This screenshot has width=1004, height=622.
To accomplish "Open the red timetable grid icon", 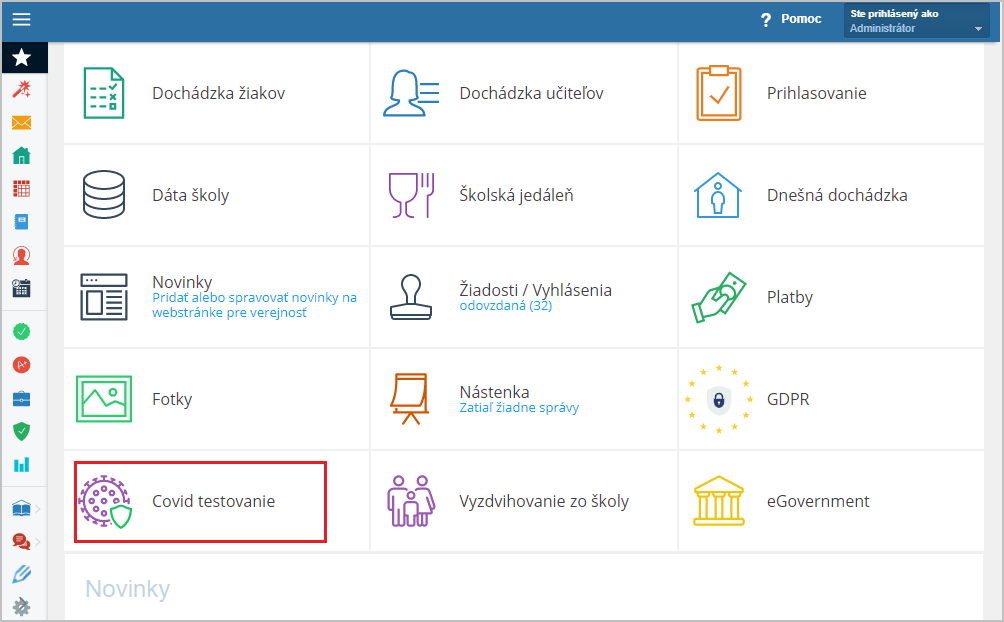I will pyautogui.click(x=21, y=189).
